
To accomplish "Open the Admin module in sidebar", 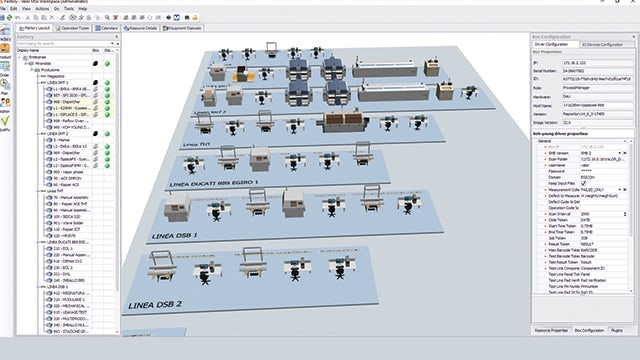I will pyautogui.click(x=5, y=104).
